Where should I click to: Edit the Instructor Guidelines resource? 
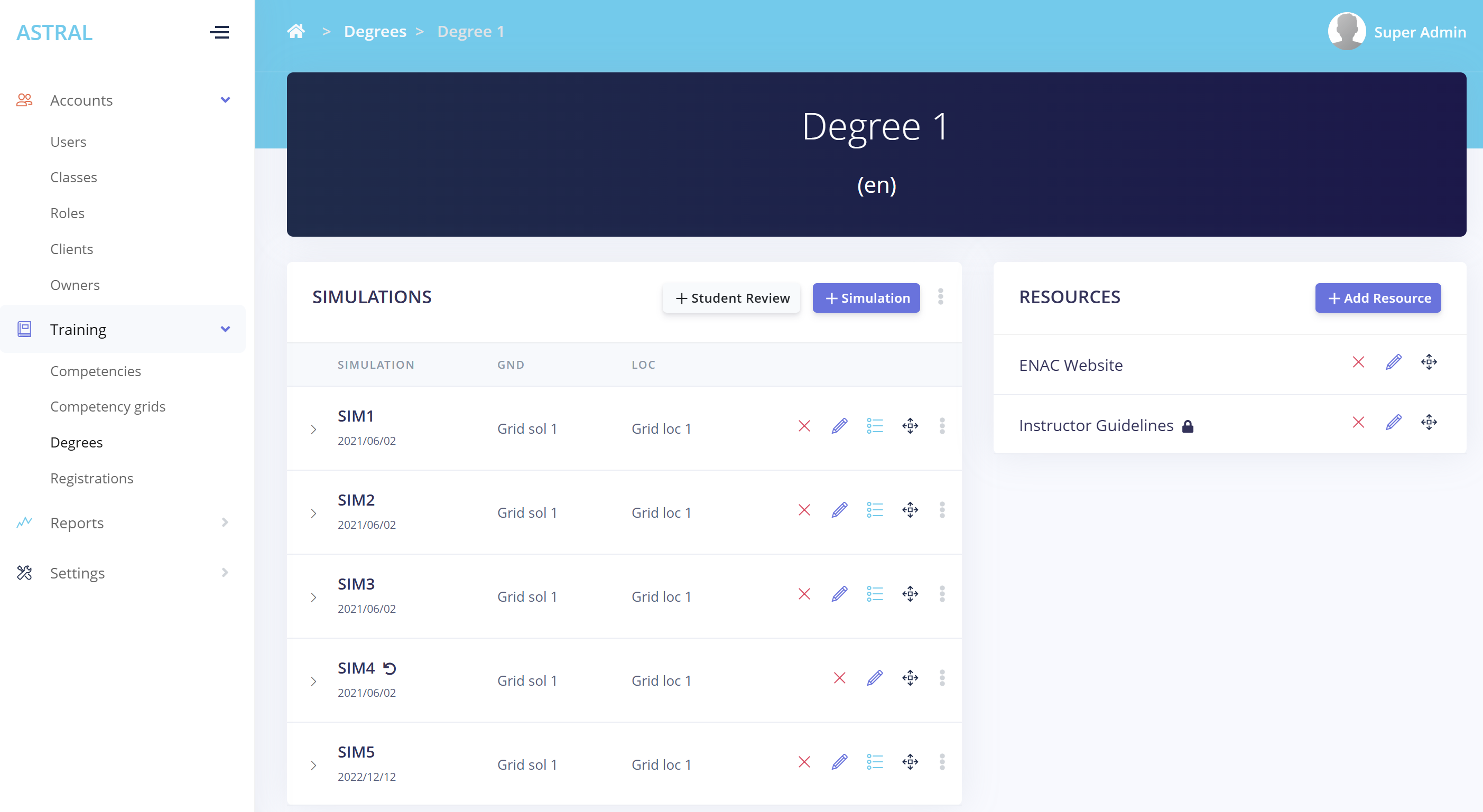[1393, 423]
